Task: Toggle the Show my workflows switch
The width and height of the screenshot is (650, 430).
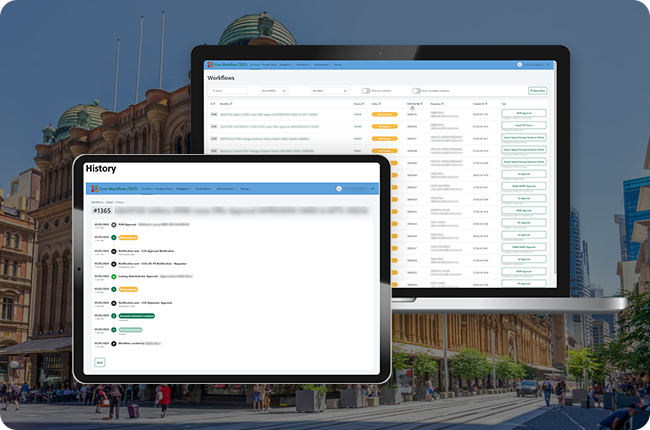Action: [366, 91]
